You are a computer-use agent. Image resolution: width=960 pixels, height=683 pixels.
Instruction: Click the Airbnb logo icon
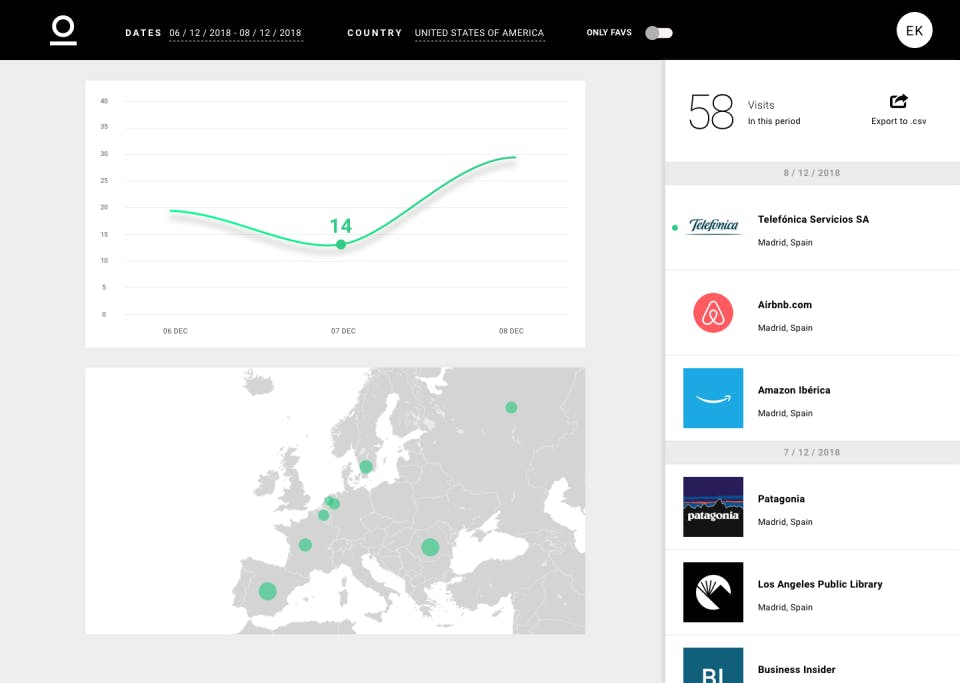coord(713,313)
